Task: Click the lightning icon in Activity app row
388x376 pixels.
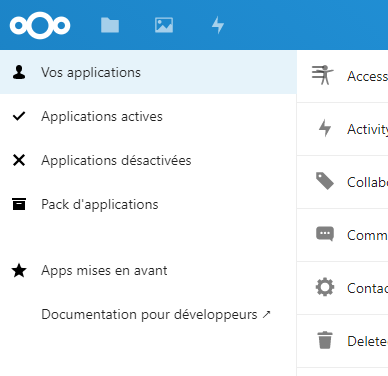Action: [x=325, y=128]
